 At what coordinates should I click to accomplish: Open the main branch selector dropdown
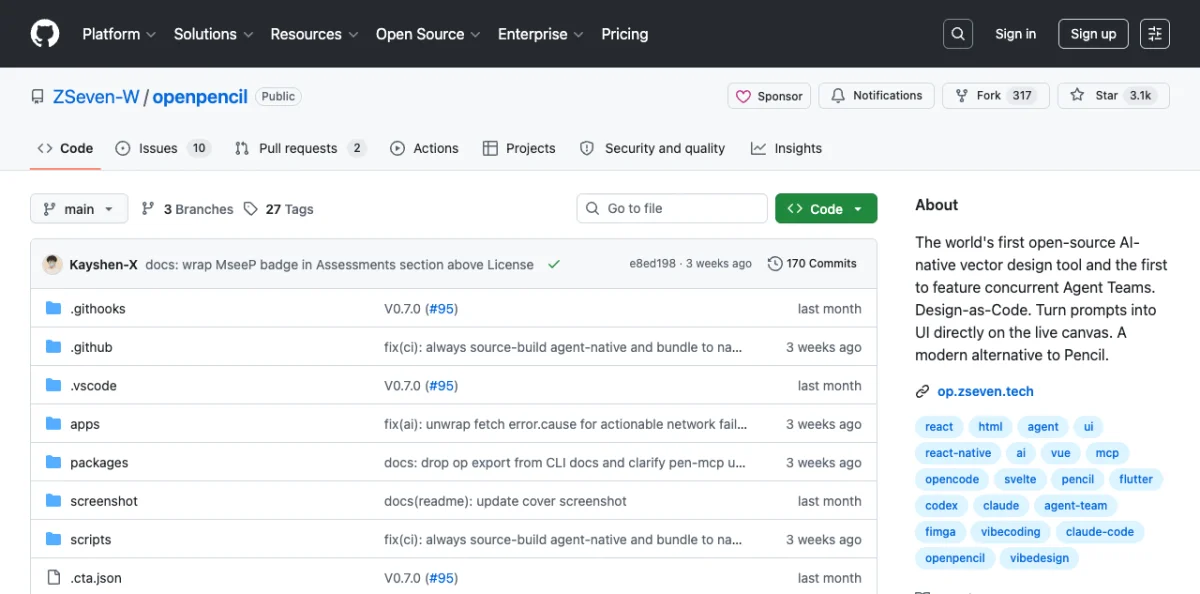[x=79, y=209]
